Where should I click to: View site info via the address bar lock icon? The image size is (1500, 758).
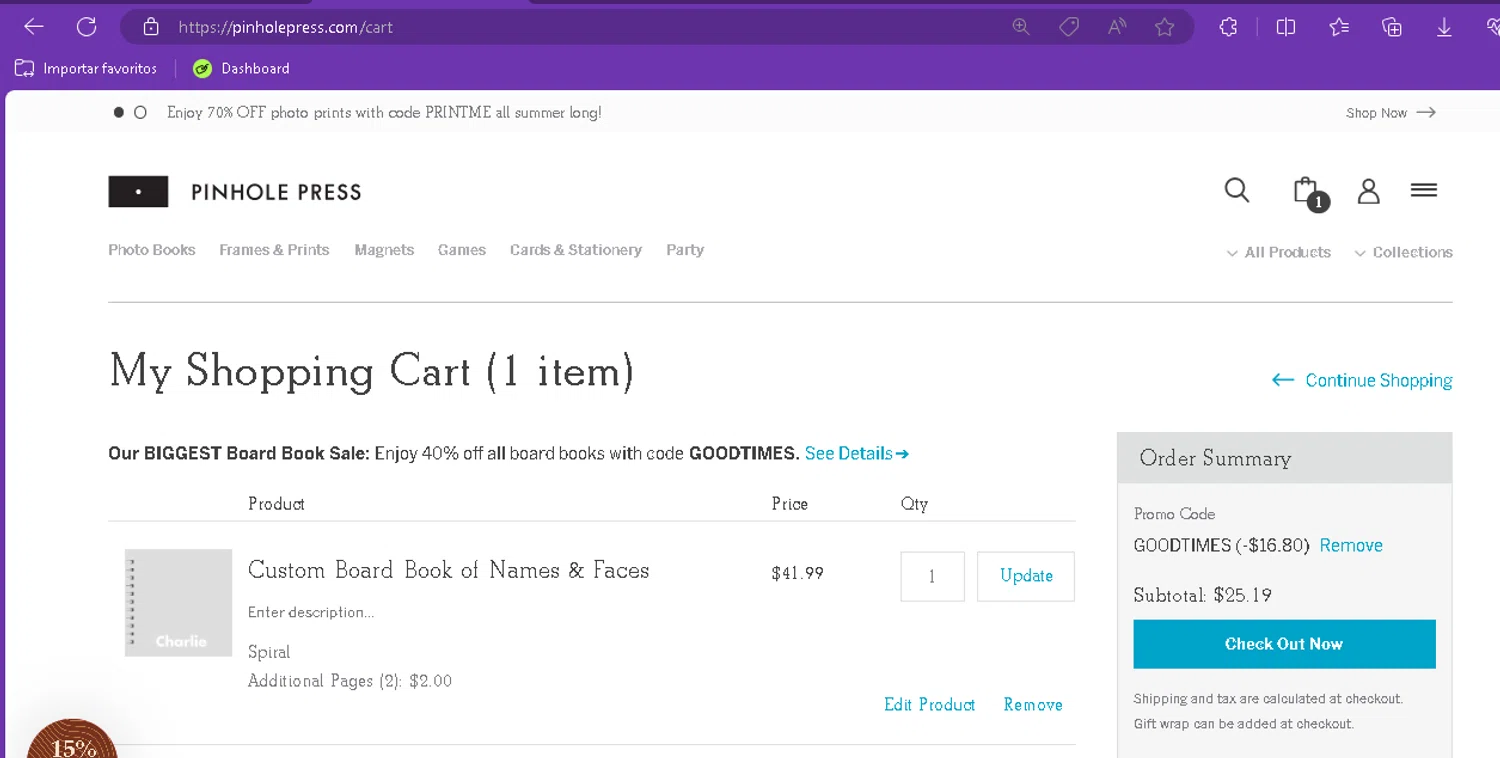151,27
